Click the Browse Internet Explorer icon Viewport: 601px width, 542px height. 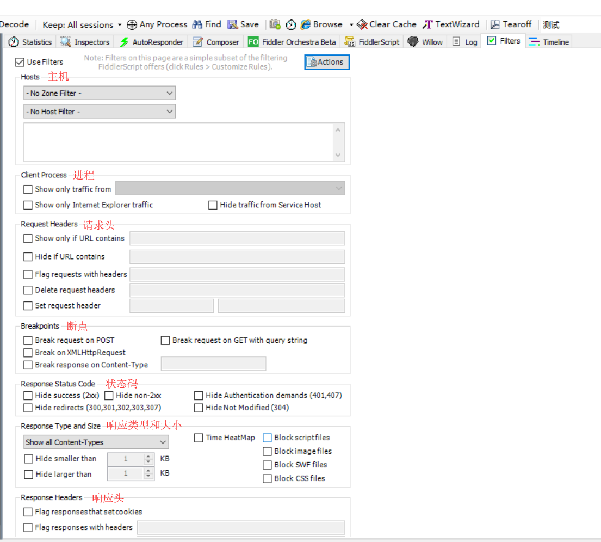(305, 25)
